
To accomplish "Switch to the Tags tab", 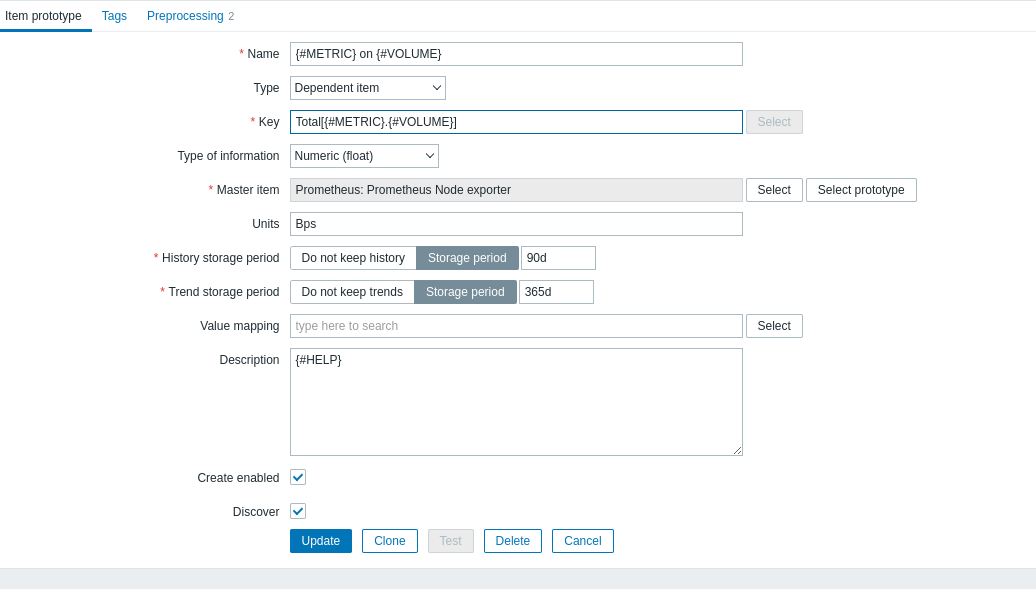I will (x=113, y=16).
